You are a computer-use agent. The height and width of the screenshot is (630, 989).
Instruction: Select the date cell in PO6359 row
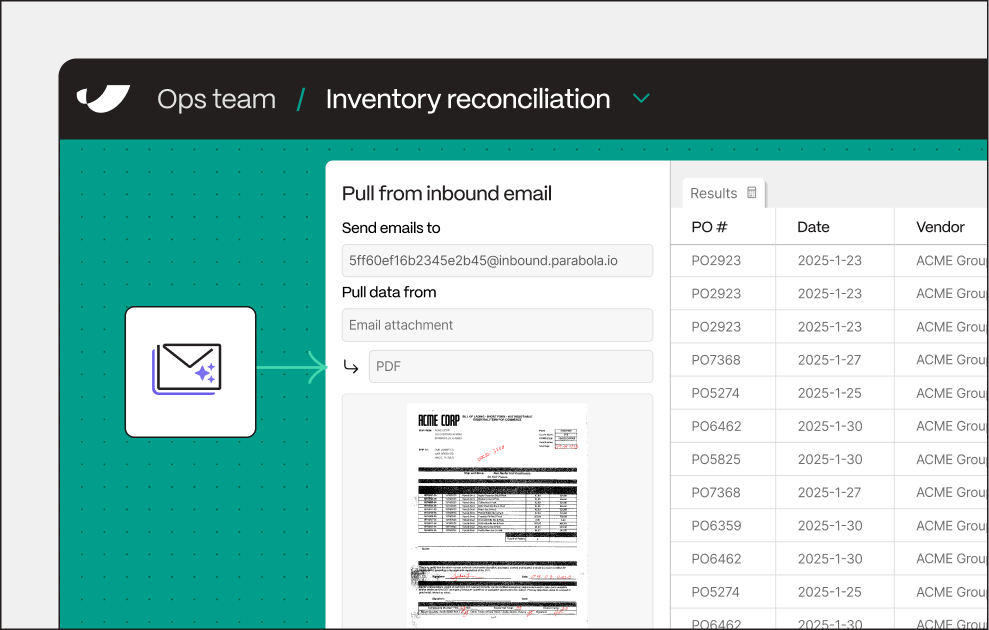click(x=834, y=525)
